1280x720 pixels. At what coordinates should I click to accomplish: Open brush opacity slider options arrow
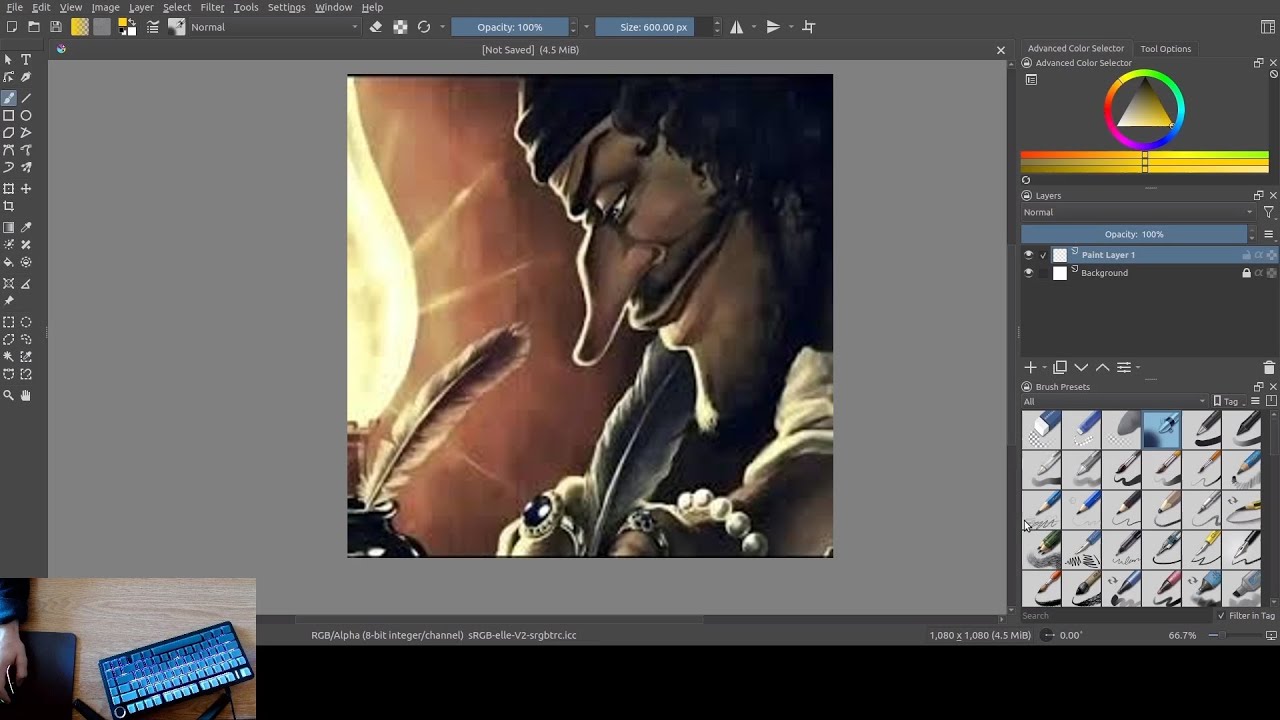pyautogui.click(x=586, y=27)
